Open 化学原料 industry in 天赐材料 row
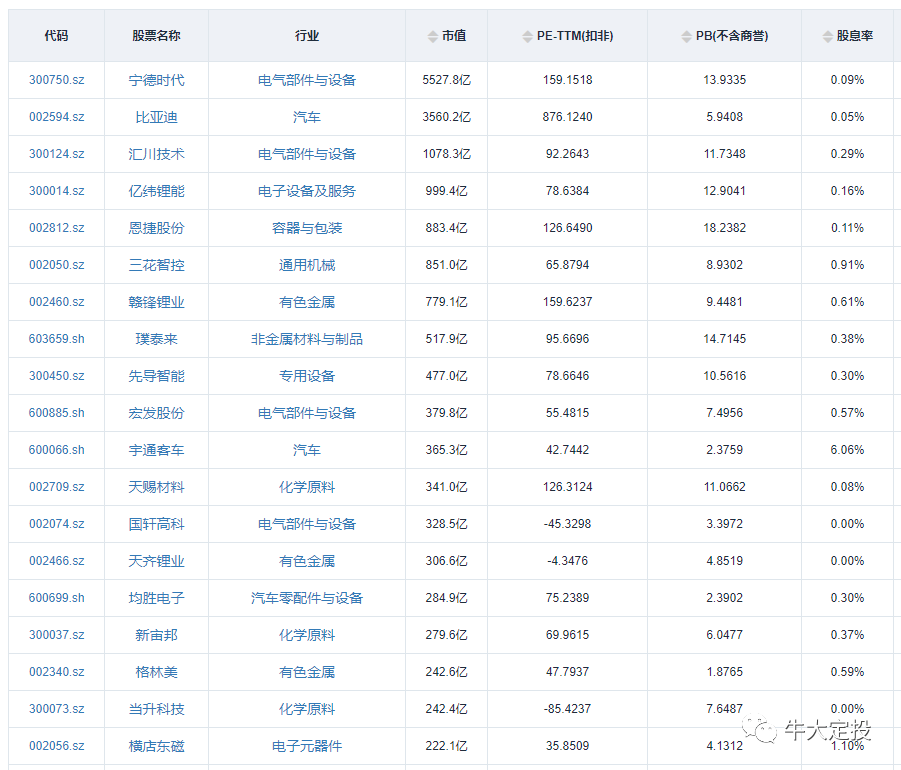The image size is (901, 770). click(307, 487)
